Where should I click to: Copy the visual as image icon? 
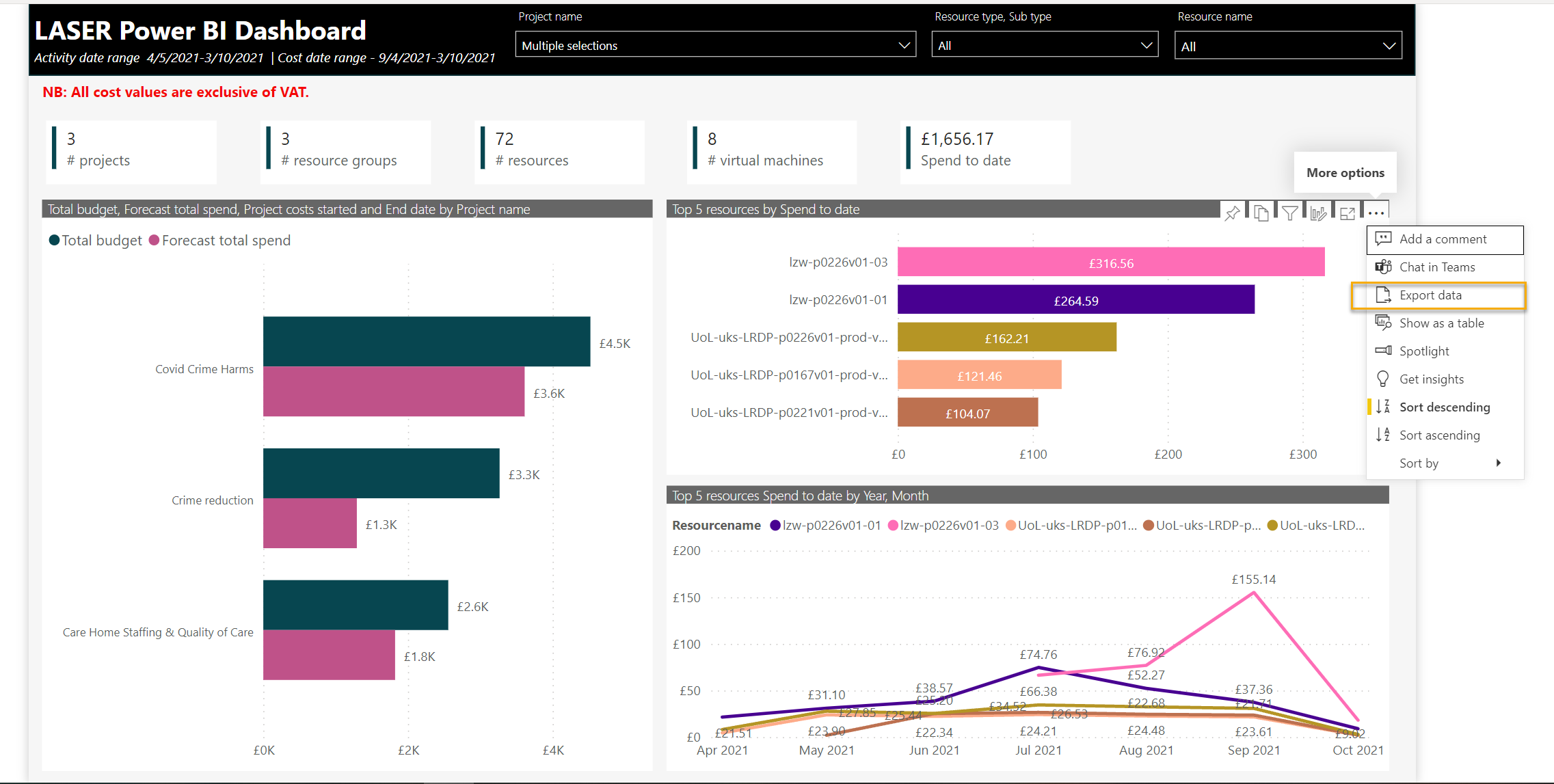(x=1261, y=213)
